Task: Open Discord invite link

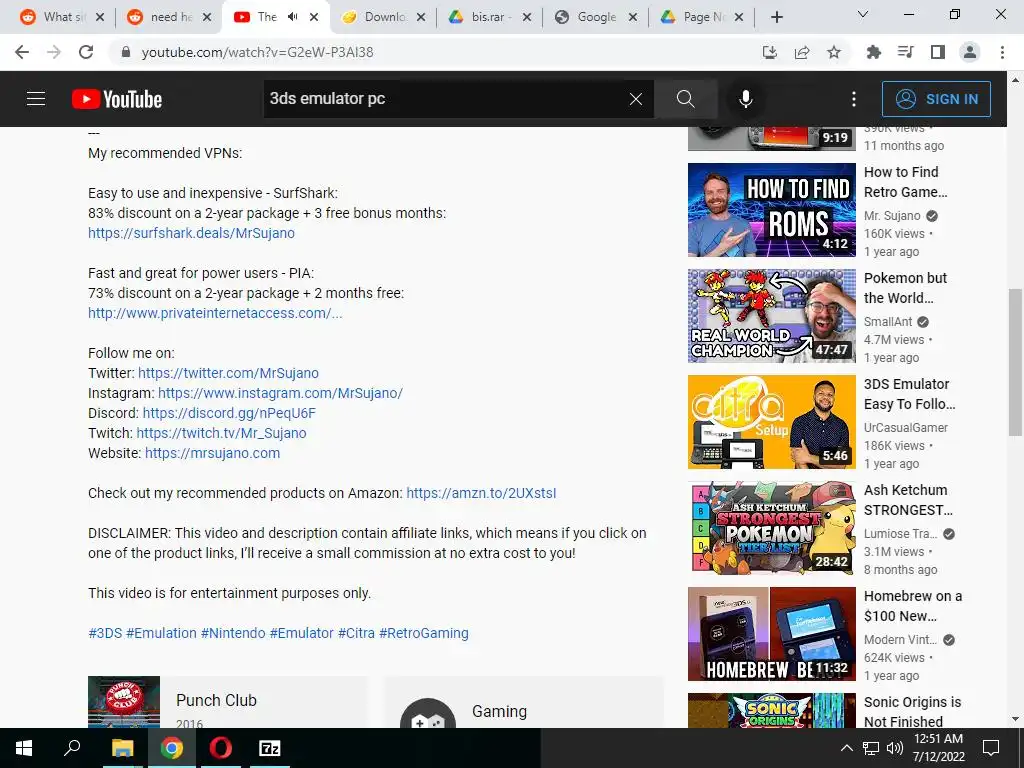Action: click(x=229, y=413)
